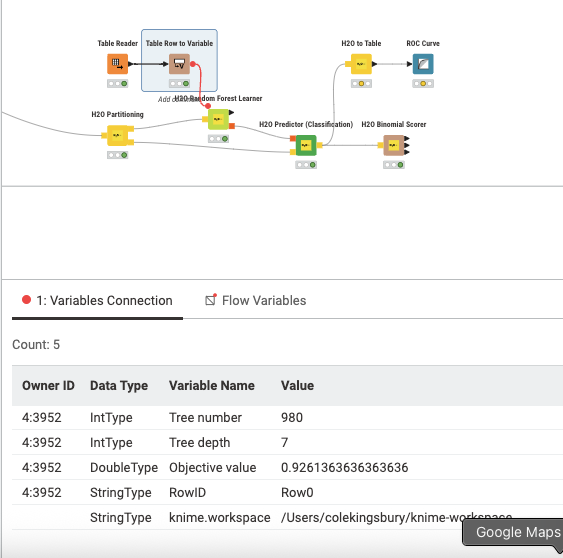Image resolution: width=563 pixels, height=558 pixels.
Task: Open the Flow Variables tab
Action: click(x=256, y=301)
